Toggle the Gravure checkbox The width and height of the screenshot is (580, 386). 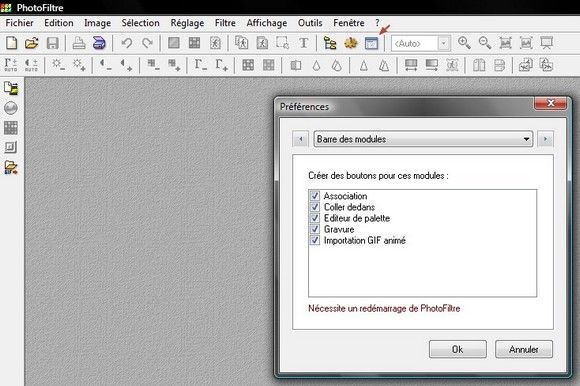315,229
